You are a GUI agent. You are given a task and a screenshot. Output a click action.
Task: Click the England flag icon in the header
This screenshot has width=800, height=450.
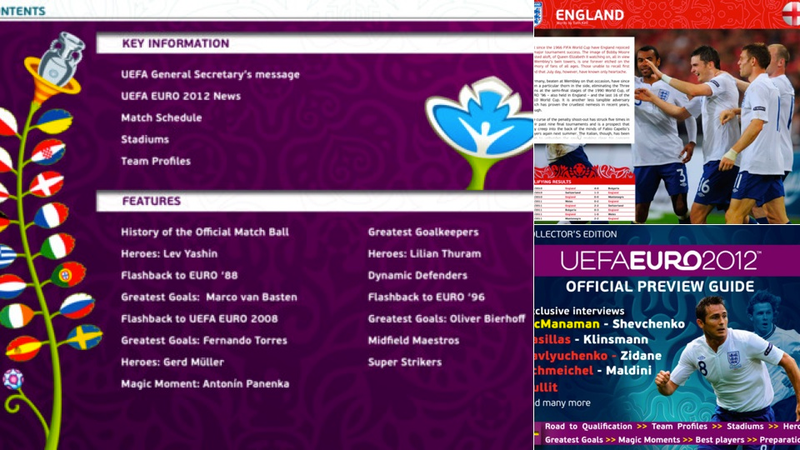(x=791, y=13)
